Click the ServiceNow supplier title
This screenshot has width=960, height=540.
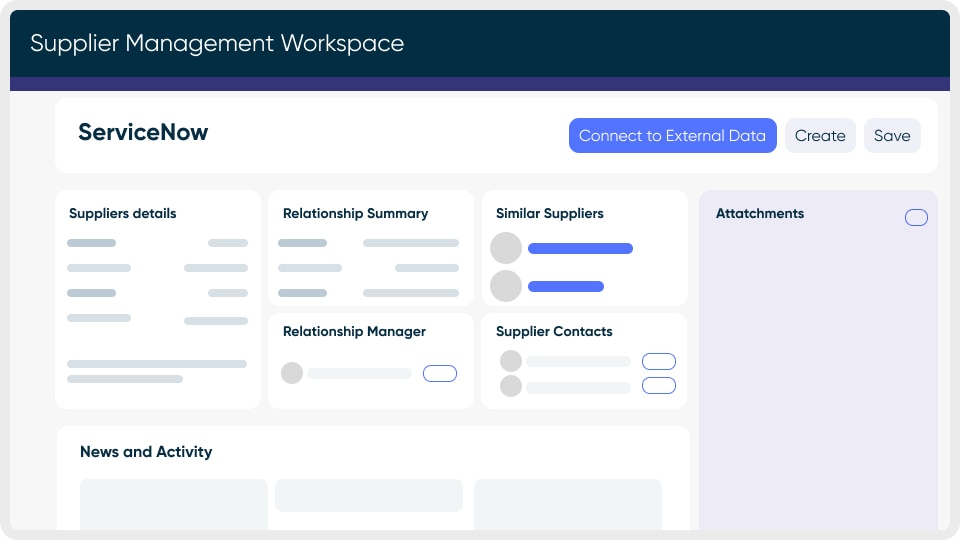tap(143, 133)
